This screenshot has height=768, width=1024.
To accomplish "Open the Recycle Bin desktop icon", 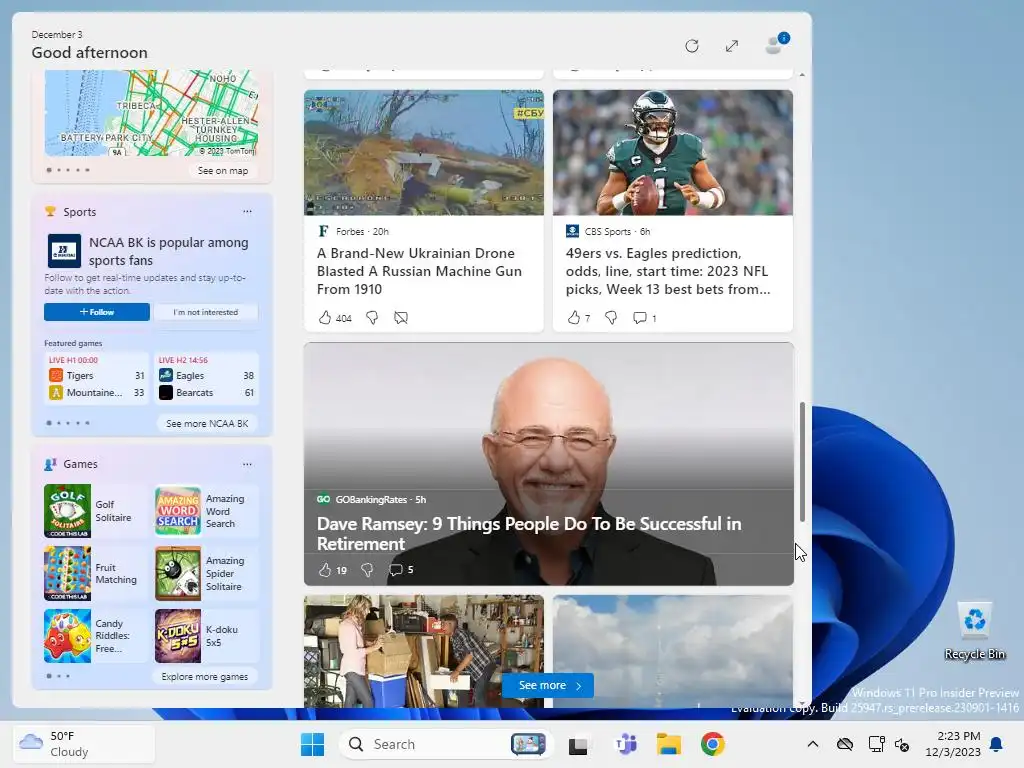I will (974, 631).
